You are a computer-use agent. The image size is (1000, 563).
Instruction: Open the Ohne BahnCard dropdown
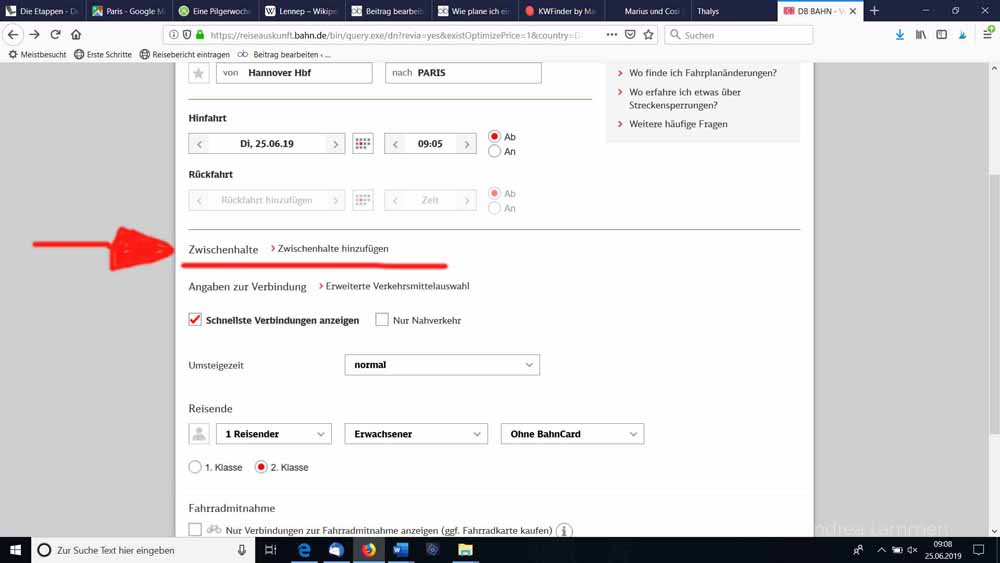click(x=572, y=434)
